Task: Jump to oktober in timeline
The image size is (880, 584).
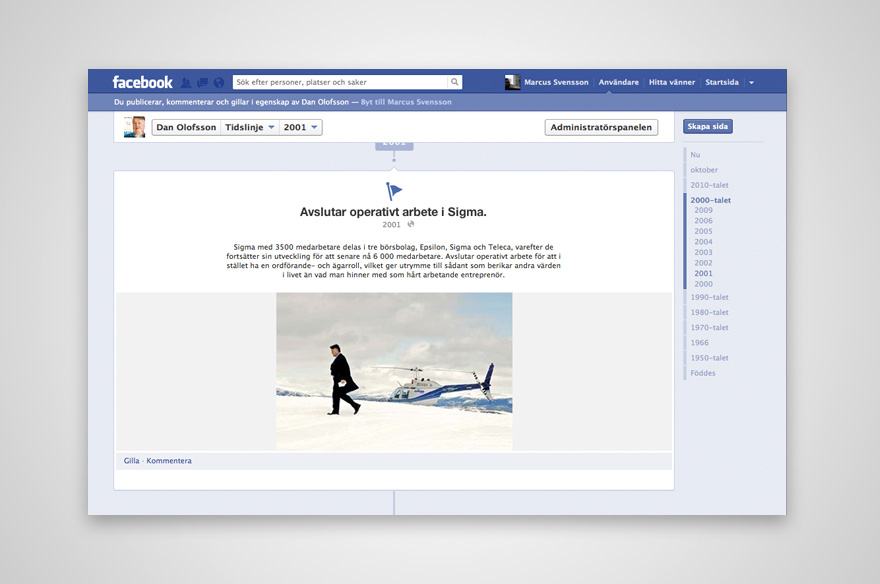Action: 704,170
